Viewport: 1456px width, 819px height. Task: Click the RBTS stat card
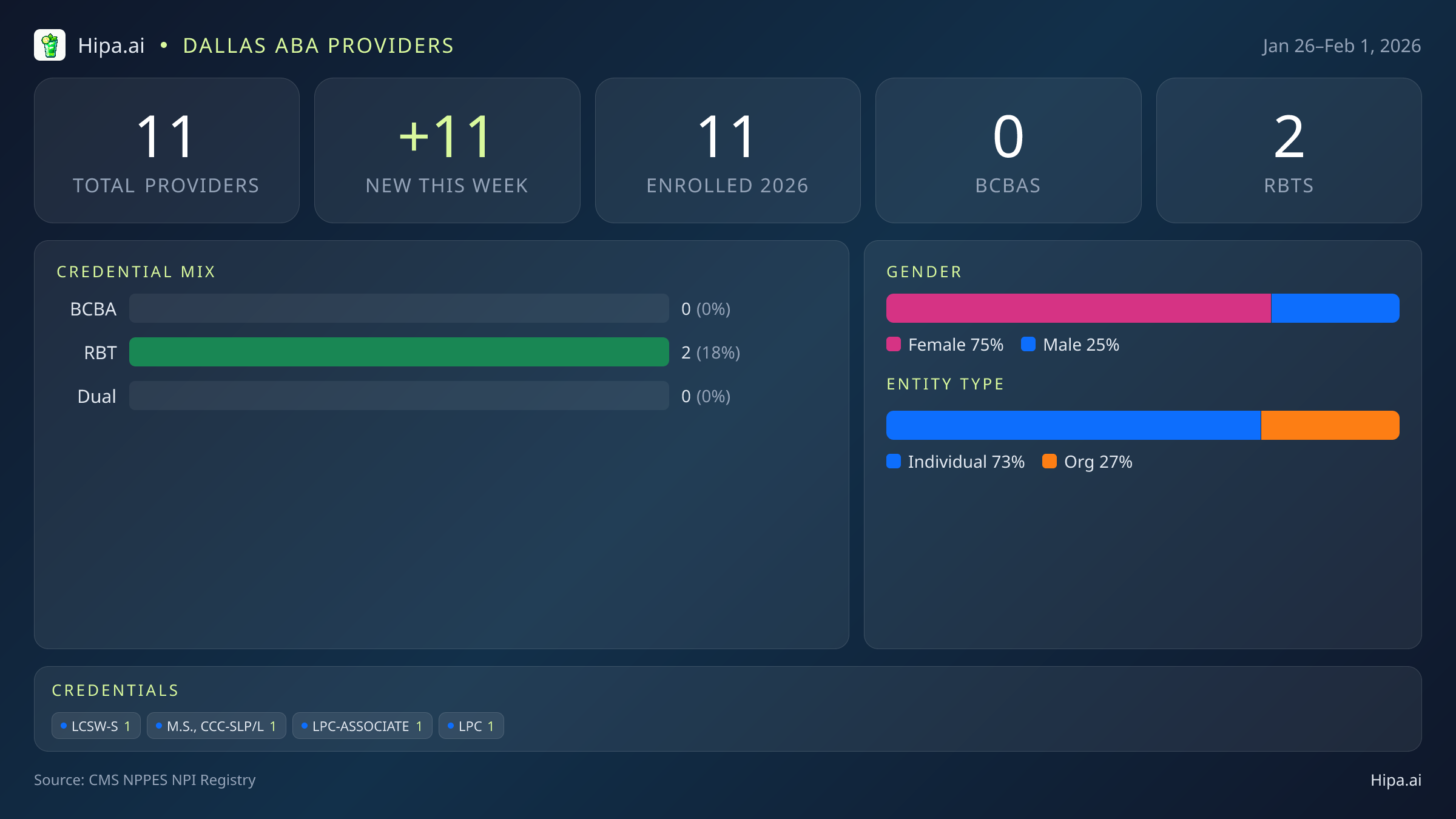pyautogui.click(x=1289, y=150)
